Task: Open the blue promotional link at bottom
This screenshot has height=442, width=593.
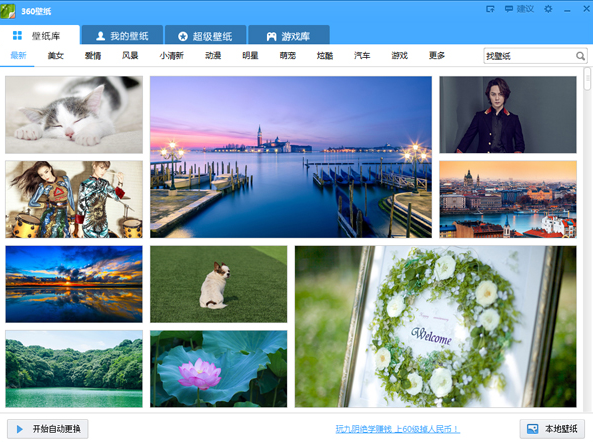Action: (x=397, y=429)
